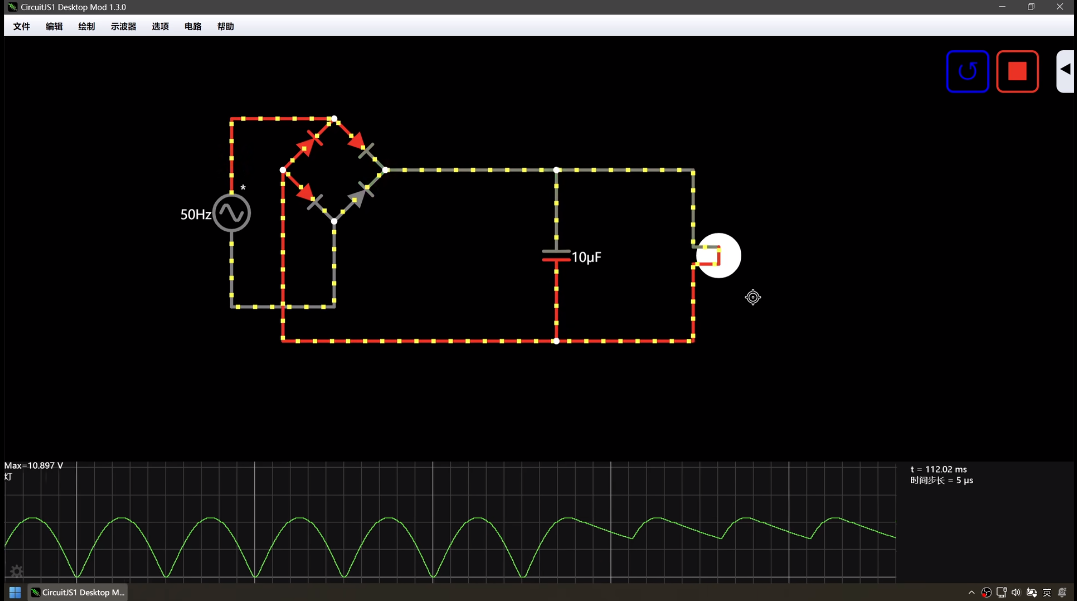
Task: Click the junction node above the capacitor
Action: point(556,170)
